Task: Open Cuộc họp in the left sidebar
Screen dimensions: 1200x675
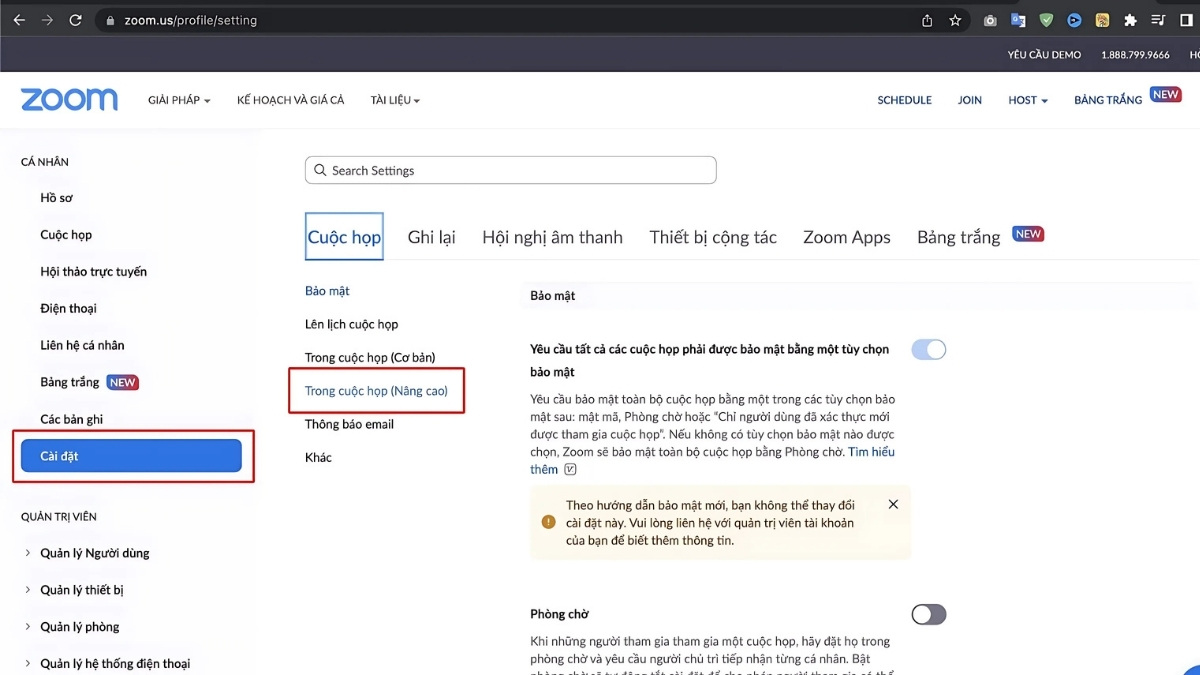Action: pos(66,235)
